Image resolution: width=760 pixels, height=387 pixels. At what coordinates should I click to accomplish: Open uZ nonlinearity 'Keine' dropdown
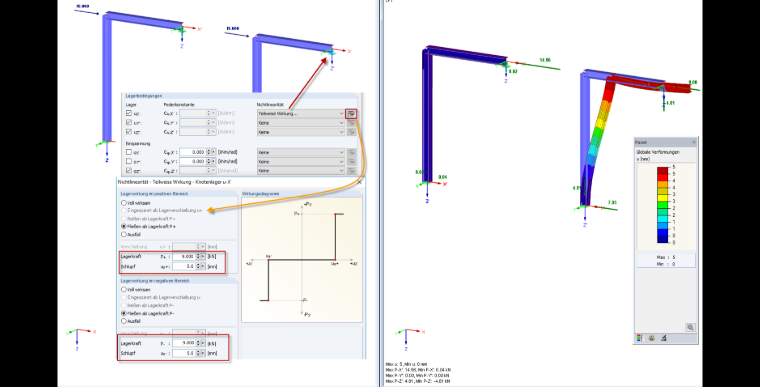(x=301, y=132)
